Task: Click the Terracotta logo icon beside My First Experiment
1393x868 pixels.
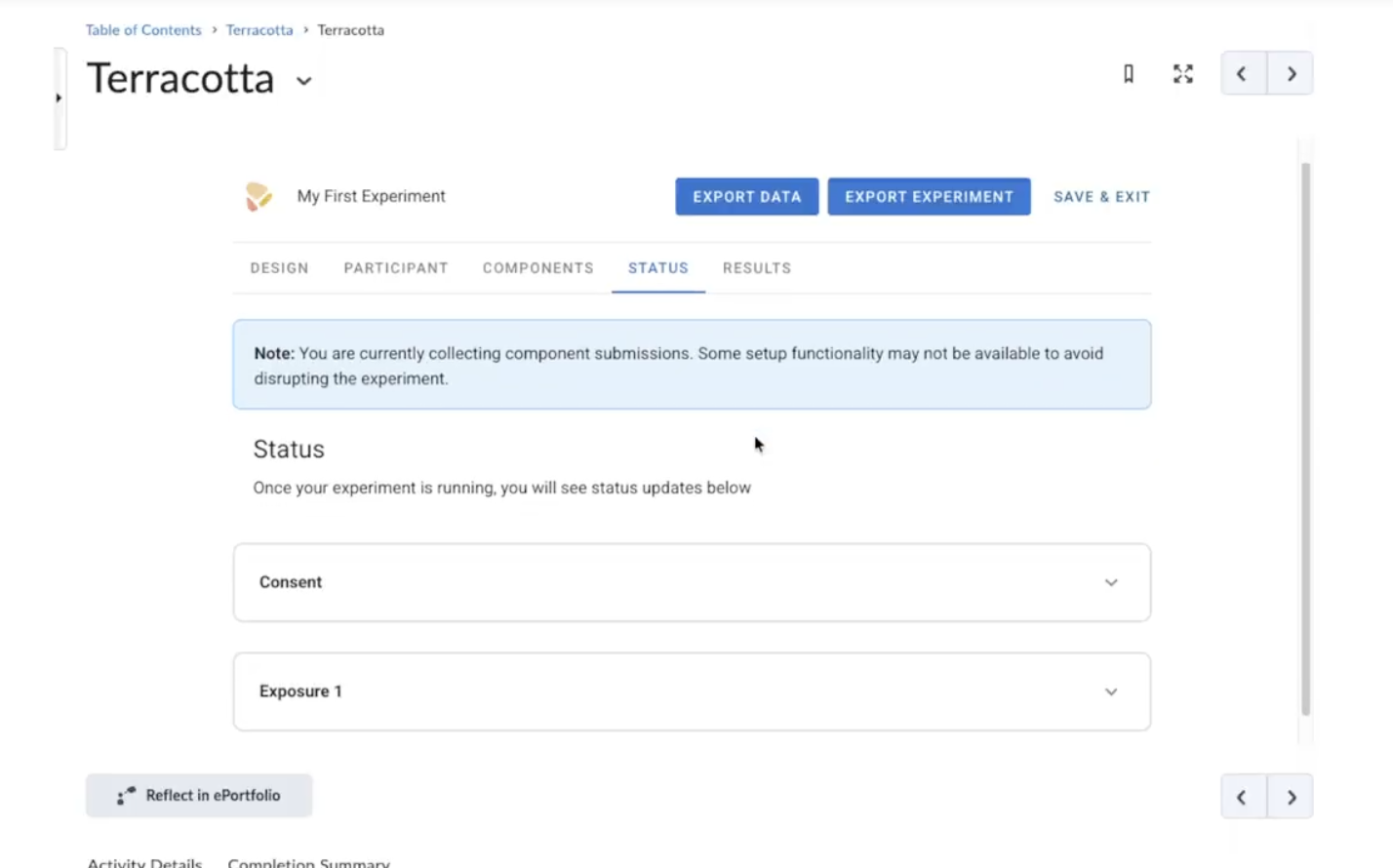Action: pyautogui.click(x=259, y=197)
